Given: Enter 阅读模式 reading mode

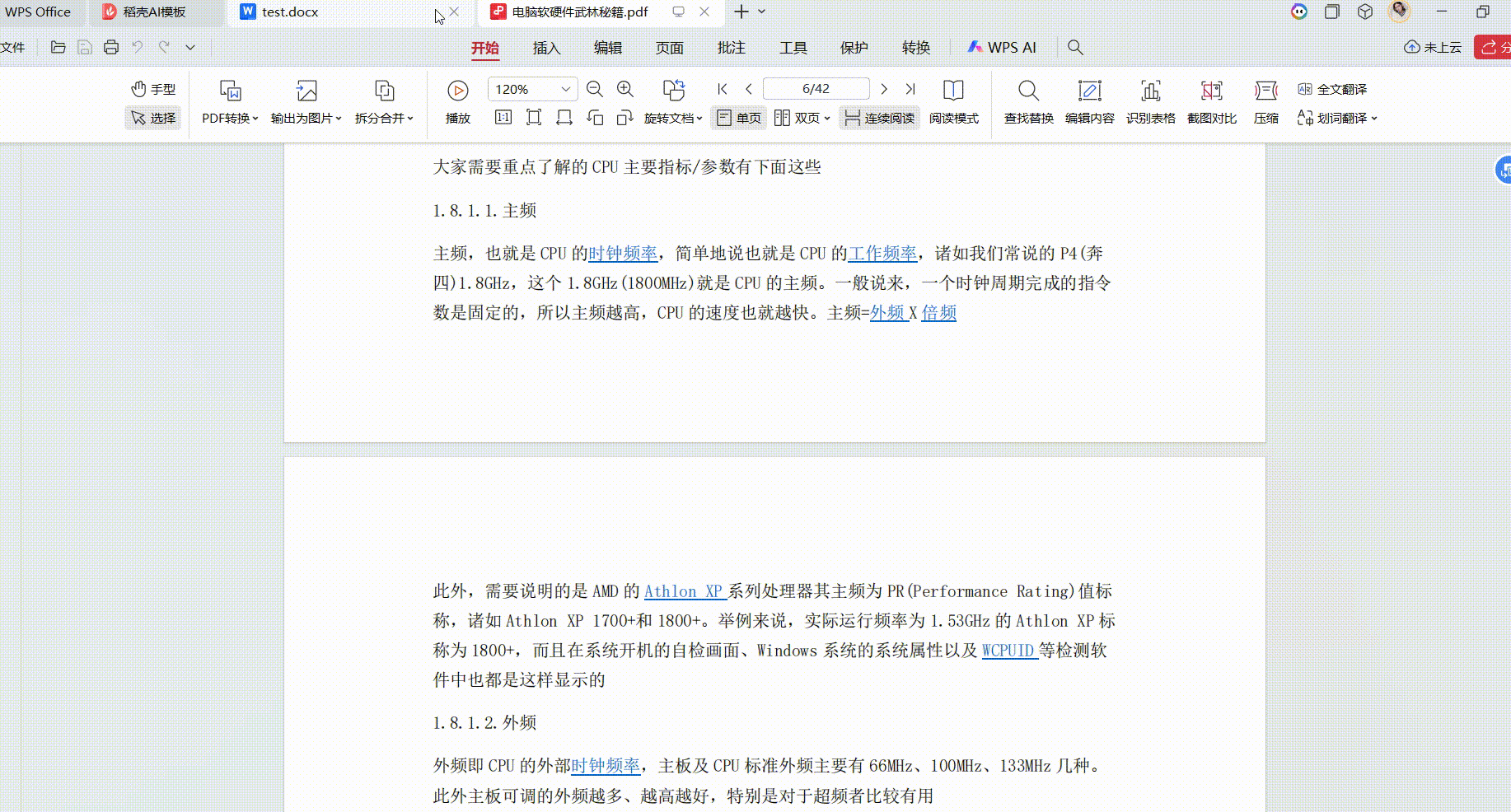Looking at the screenshot, I should [953, 101].
